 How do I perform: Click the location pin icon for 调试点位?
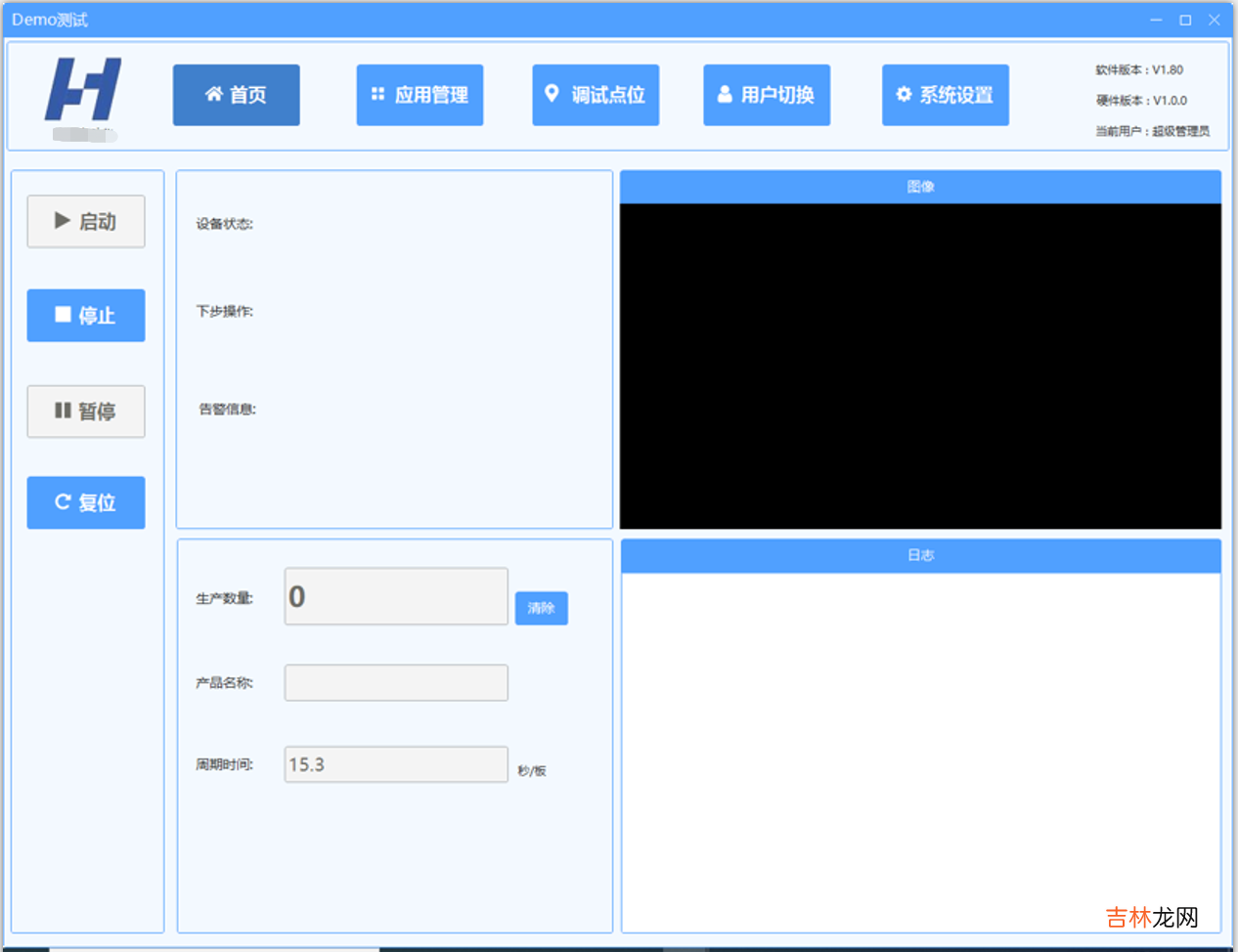552,93
